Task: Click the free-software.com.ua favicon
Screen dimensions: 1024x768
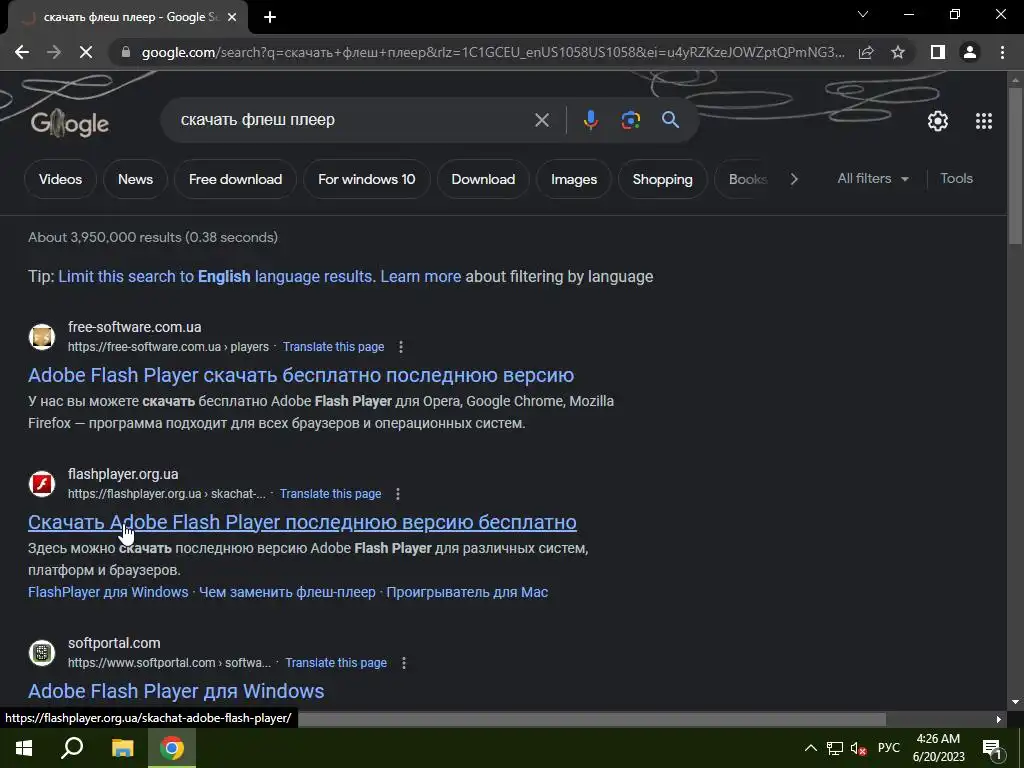Action: (42, 337)
